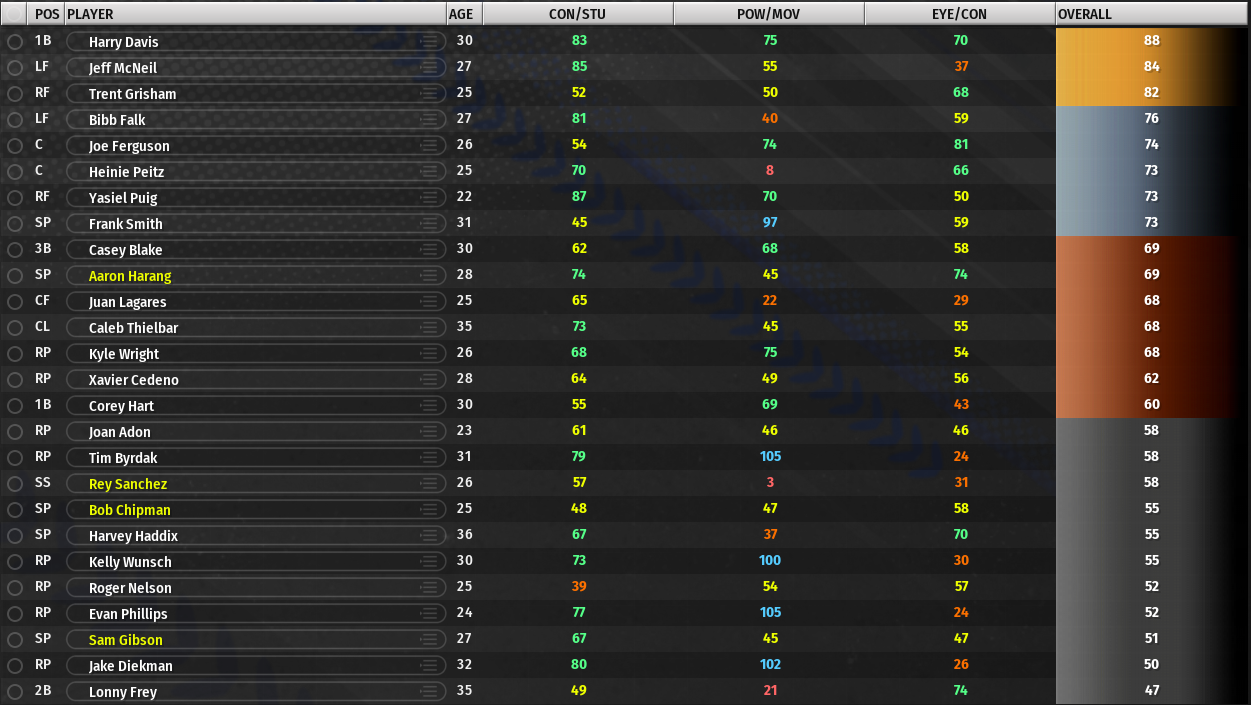The image size is (1251, 705).
Task: Select the radio button for Kyle Wright
Action: [x=14, y=354]
